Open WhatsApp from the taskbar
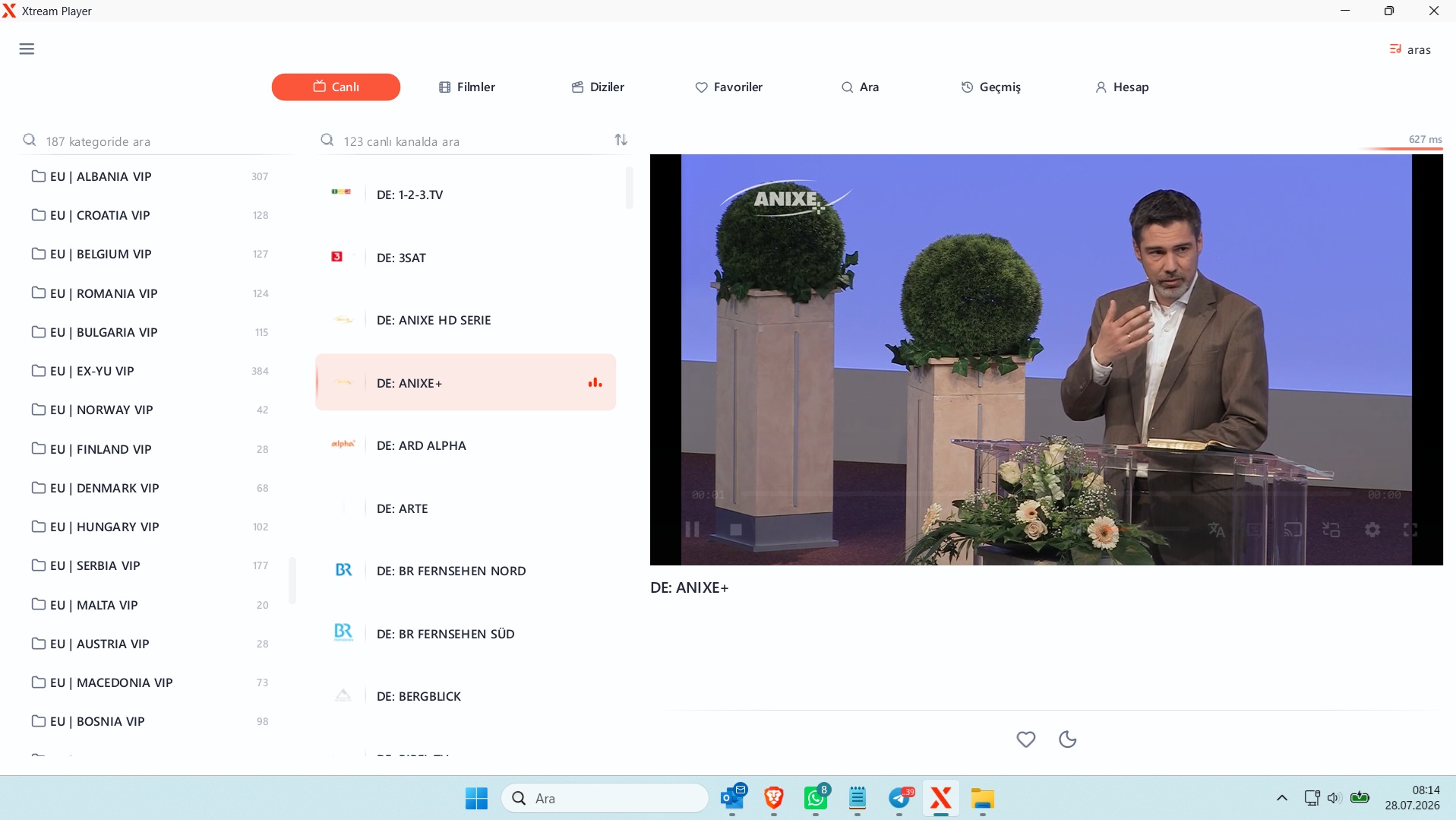This screenshot has width=1456, height=820. pyautogui.click(x=816, y=798)
